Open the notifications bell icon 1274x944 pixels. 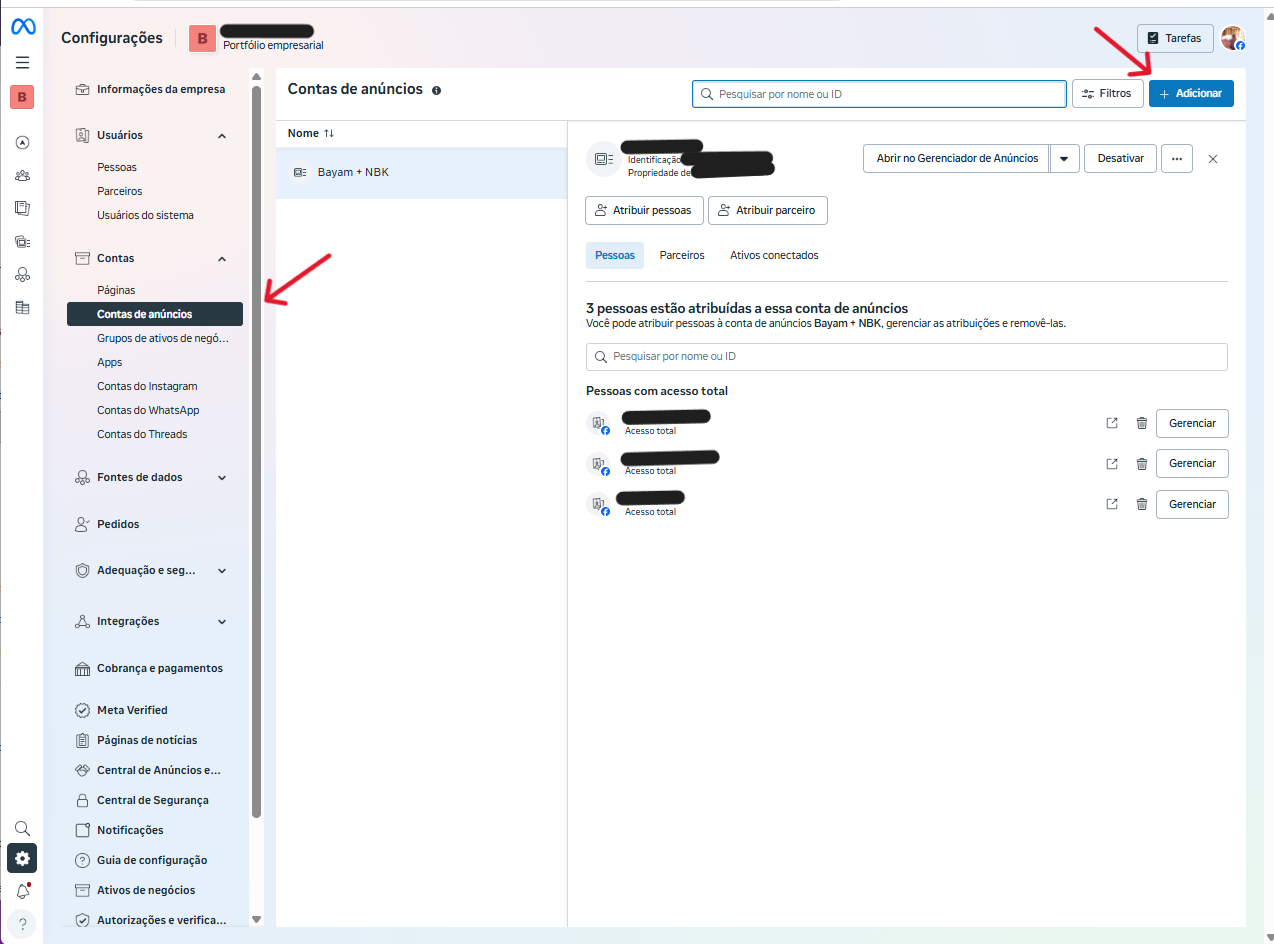pyautogui.click(x=22, y=891)
